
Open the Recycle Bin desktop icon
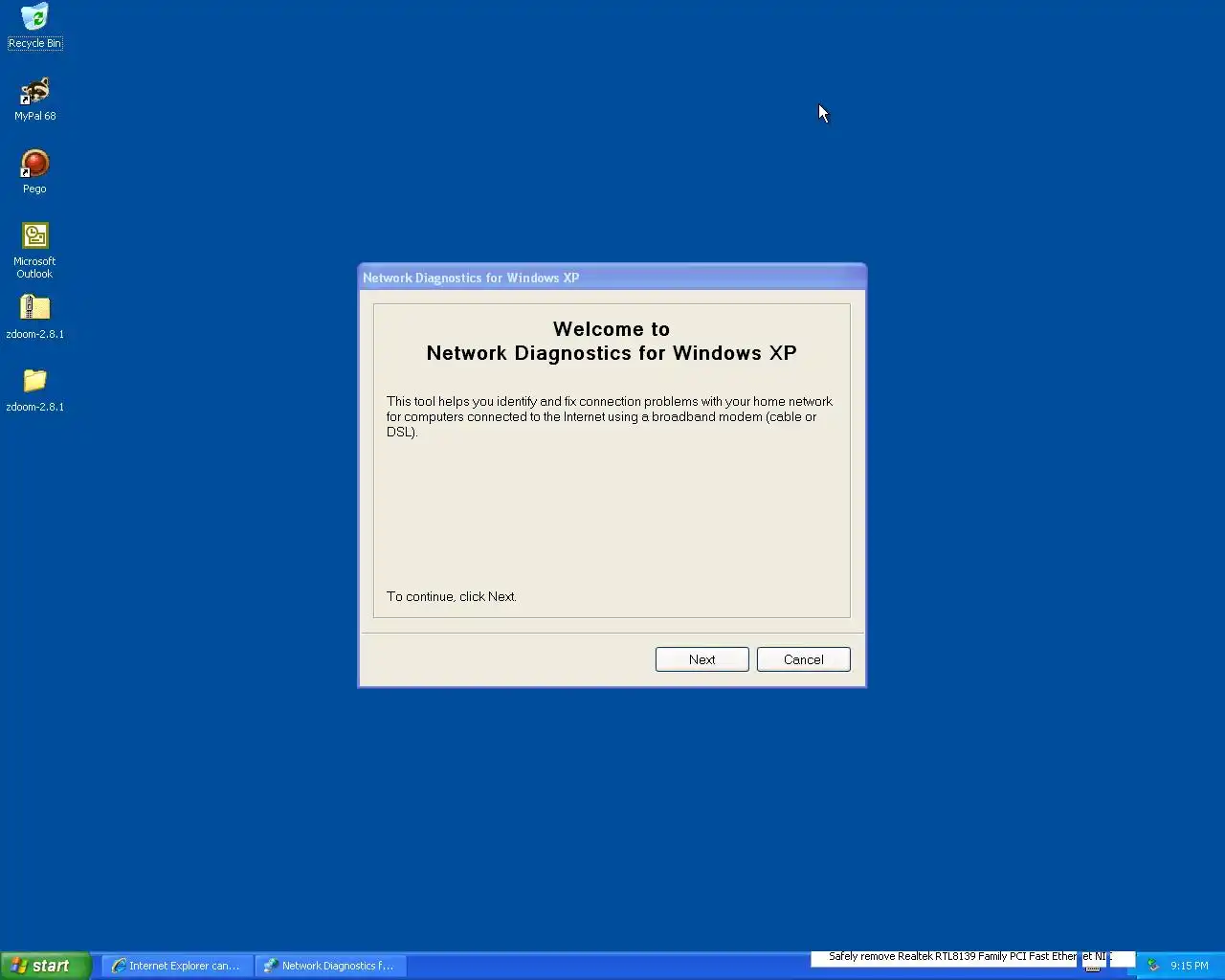(34, 26)
